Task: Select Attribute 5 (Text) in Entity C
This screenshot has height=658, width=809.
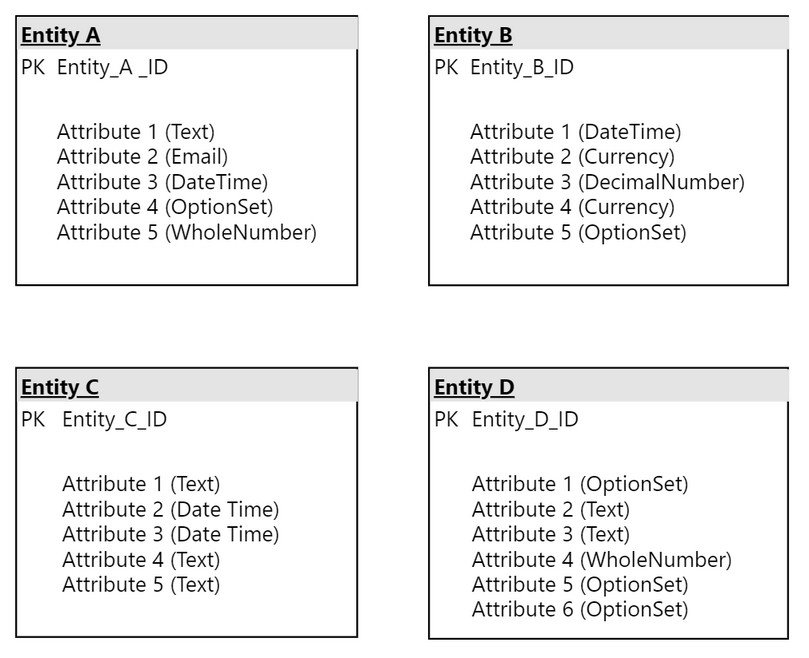Action: tap(141, 585)
